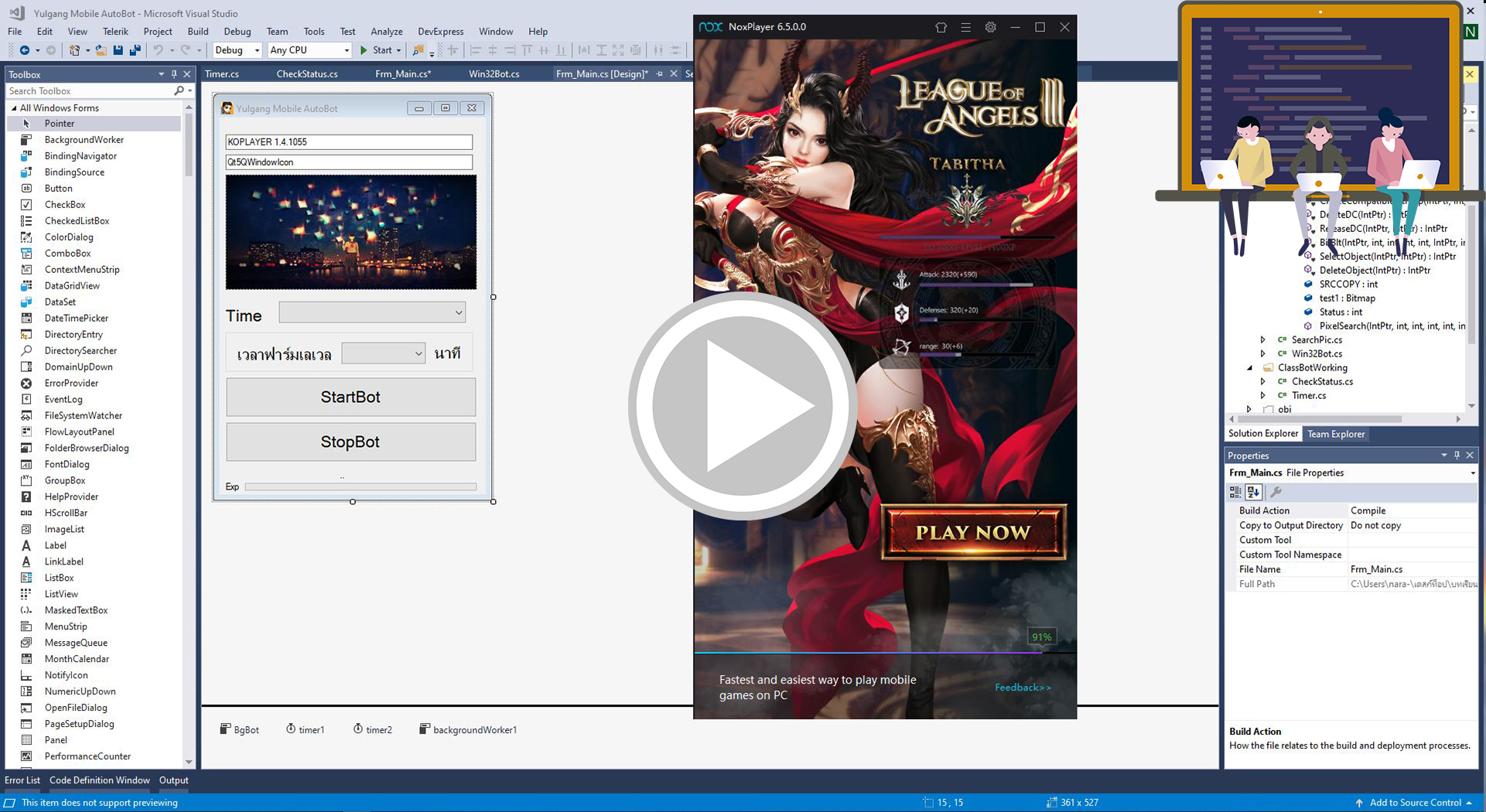Close the Frm_Main.cs [Design] tab
Viewport: 1486px width, 812px height.
(x=674, y=74)
